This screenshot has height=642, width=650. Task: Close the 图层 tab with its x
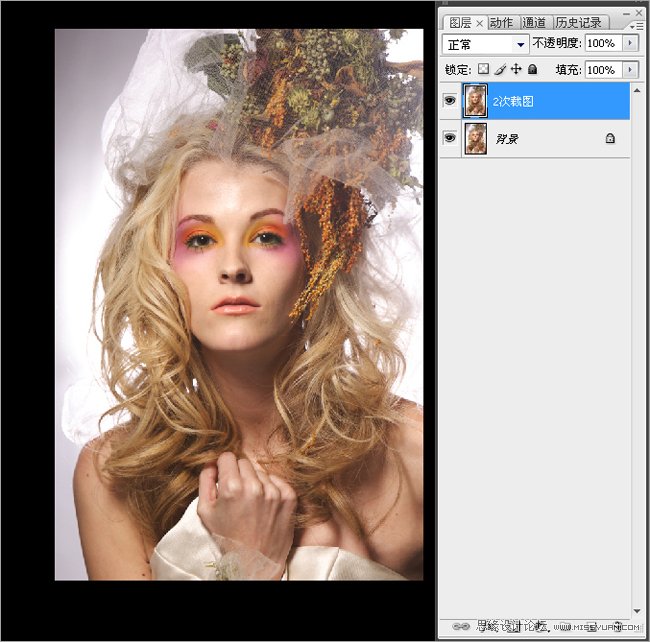point(479,23)
